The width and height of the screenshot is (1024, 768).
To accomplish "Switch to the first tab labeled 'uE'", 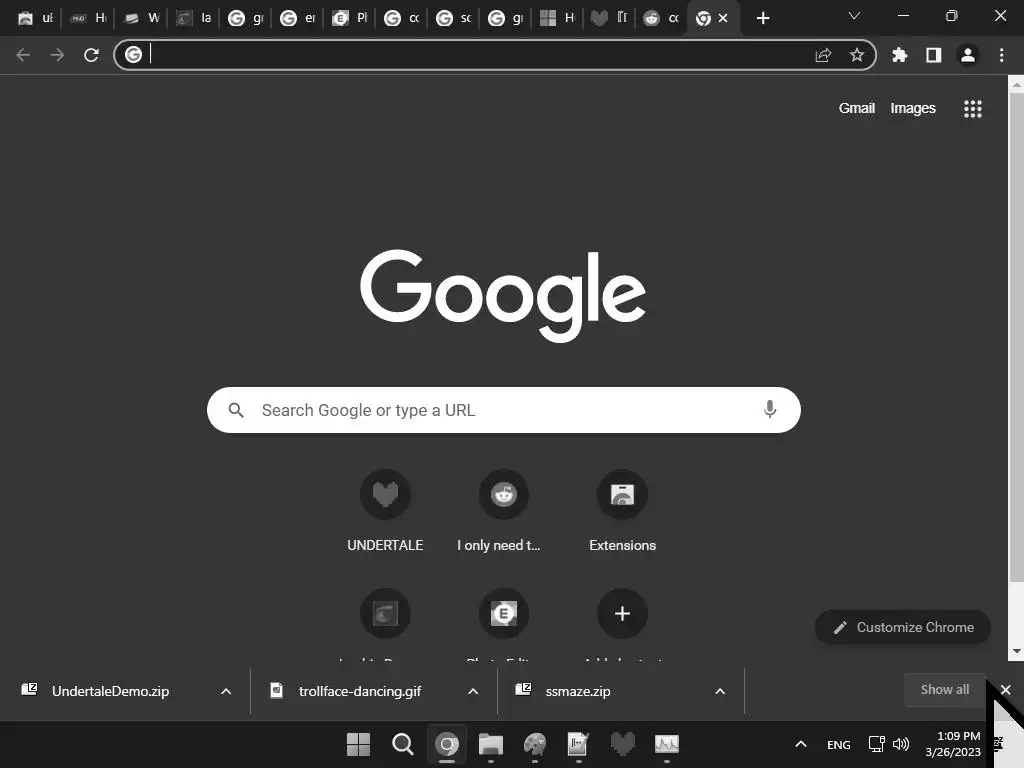I will point(35,18).
